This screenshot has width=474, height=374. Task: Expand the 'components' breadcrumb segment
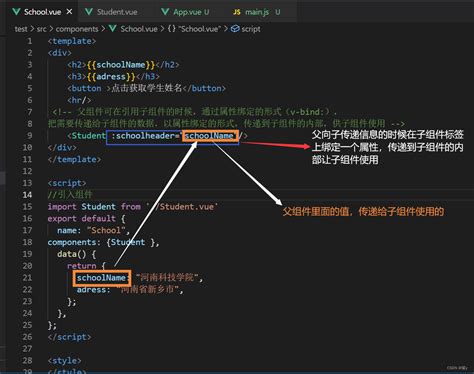[x=77, y=29]
